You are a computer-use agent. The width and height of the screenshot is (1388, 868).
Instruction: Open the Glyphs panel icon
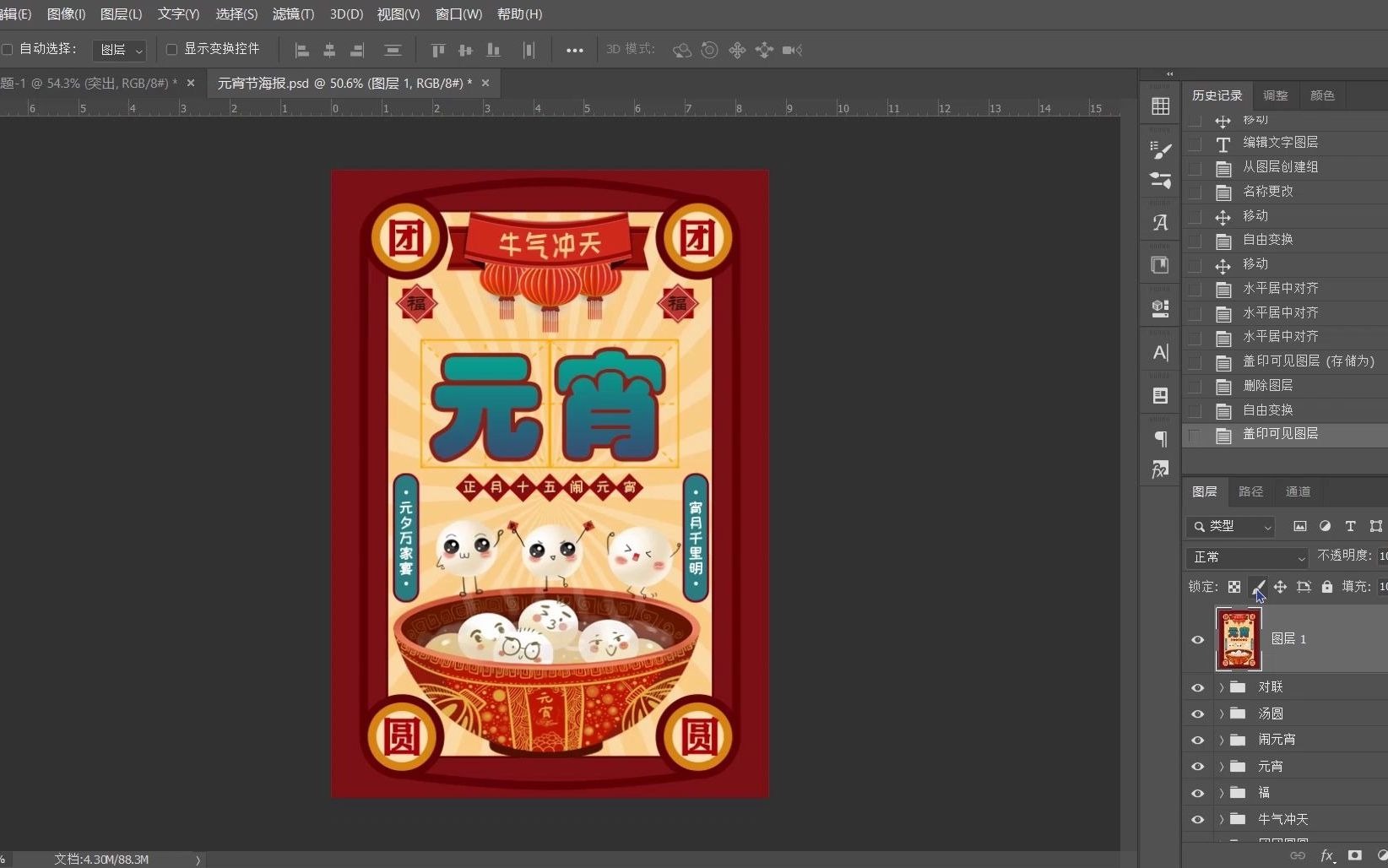1160,222
